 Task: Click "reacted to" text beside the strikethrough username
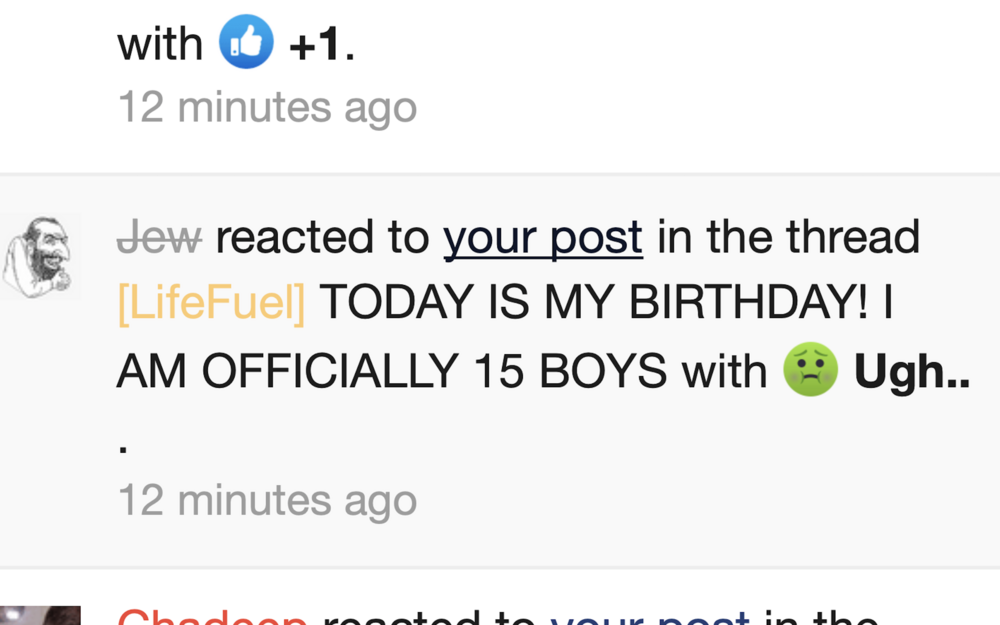[x=323, y=239]
